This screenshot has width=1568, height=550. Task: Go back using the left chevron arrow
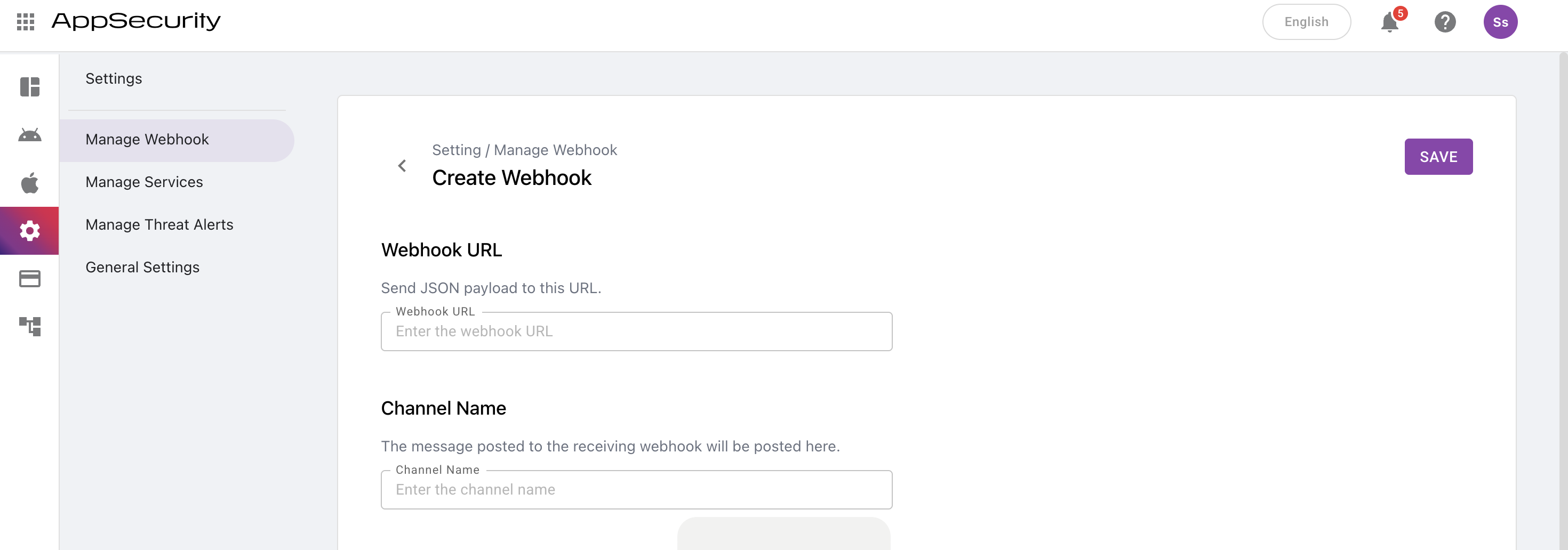click(x=402, y=166)
